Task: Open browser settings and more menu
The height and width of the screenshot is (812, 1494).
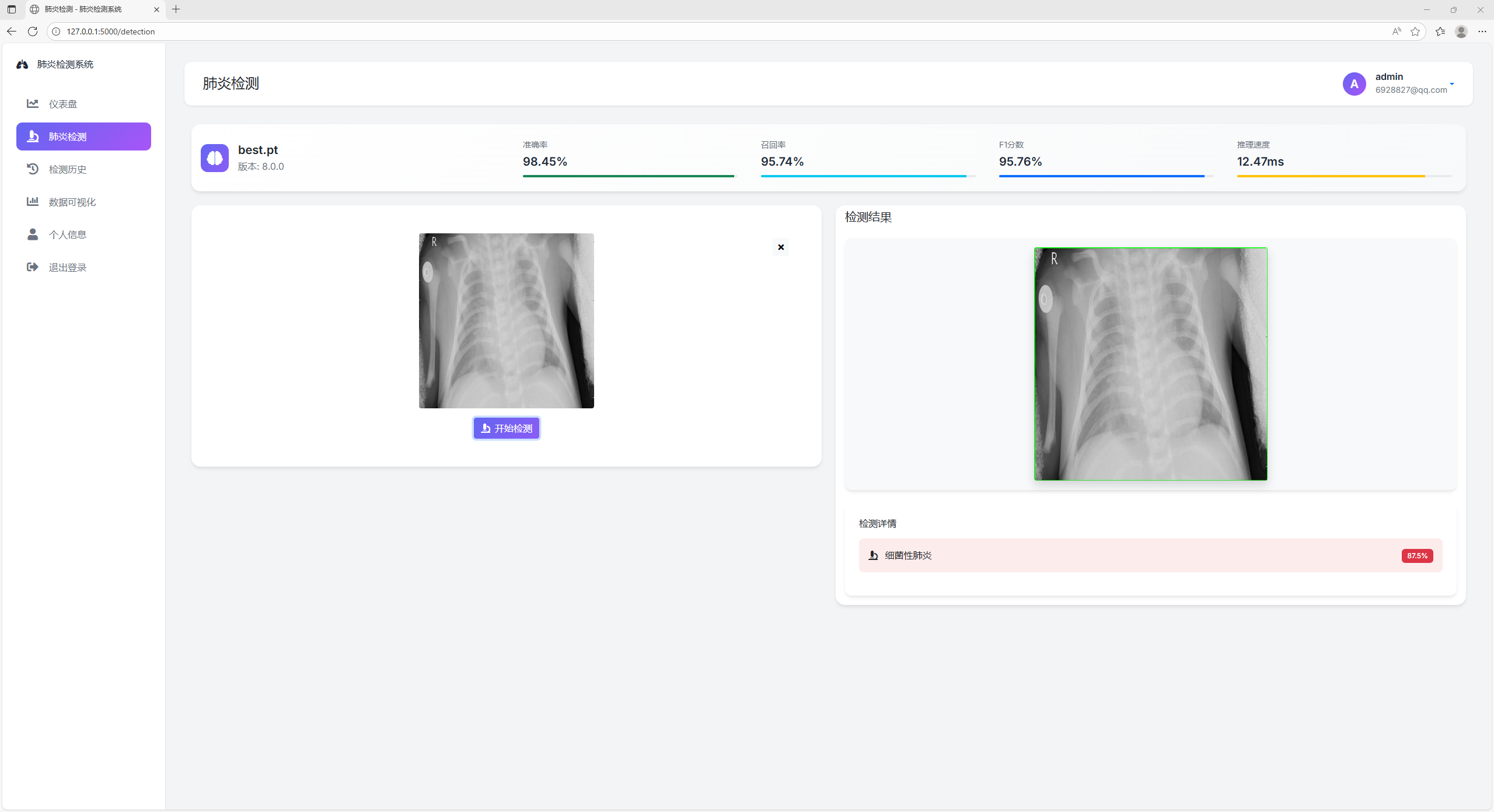Action: click(1482, 32)
